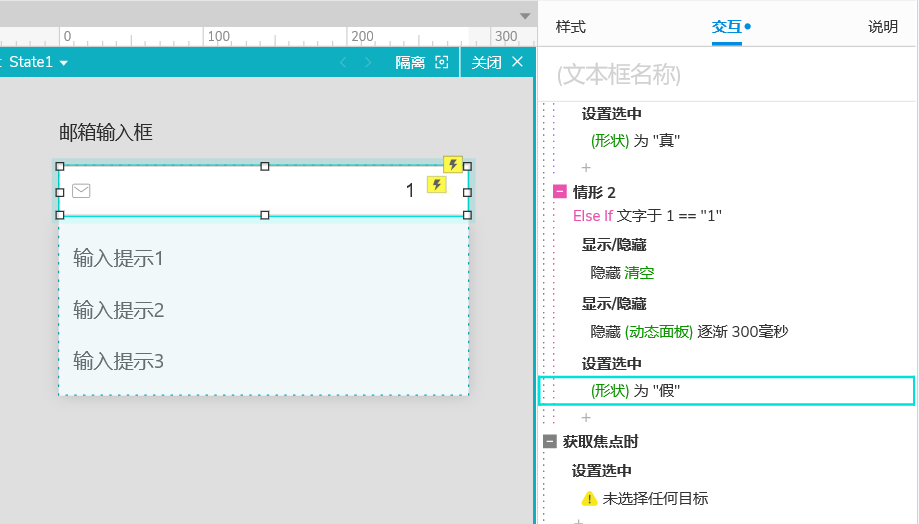Viewport: 919px width, 524px height.
Task: Click the 情形 2 case title
Action: click(594, 192)
